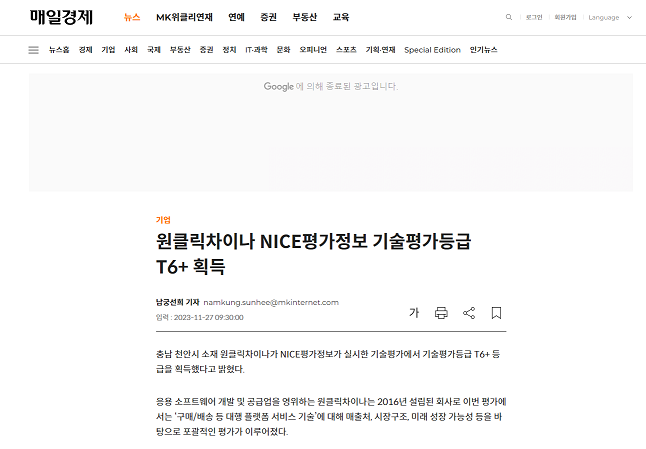Open the 연예 top menu
Image resolution: width=646 pixels, height=449 pixels.
pos(236,17)
